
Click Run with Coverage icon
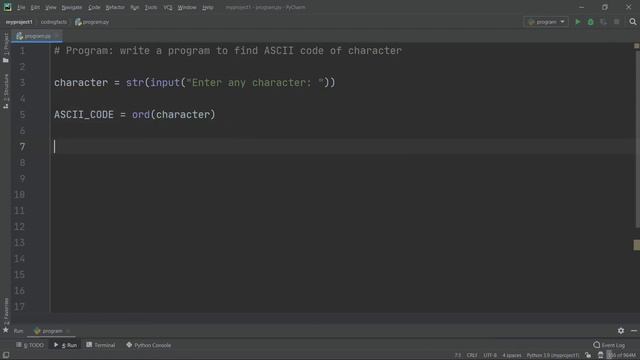click(x=603, y=22)
